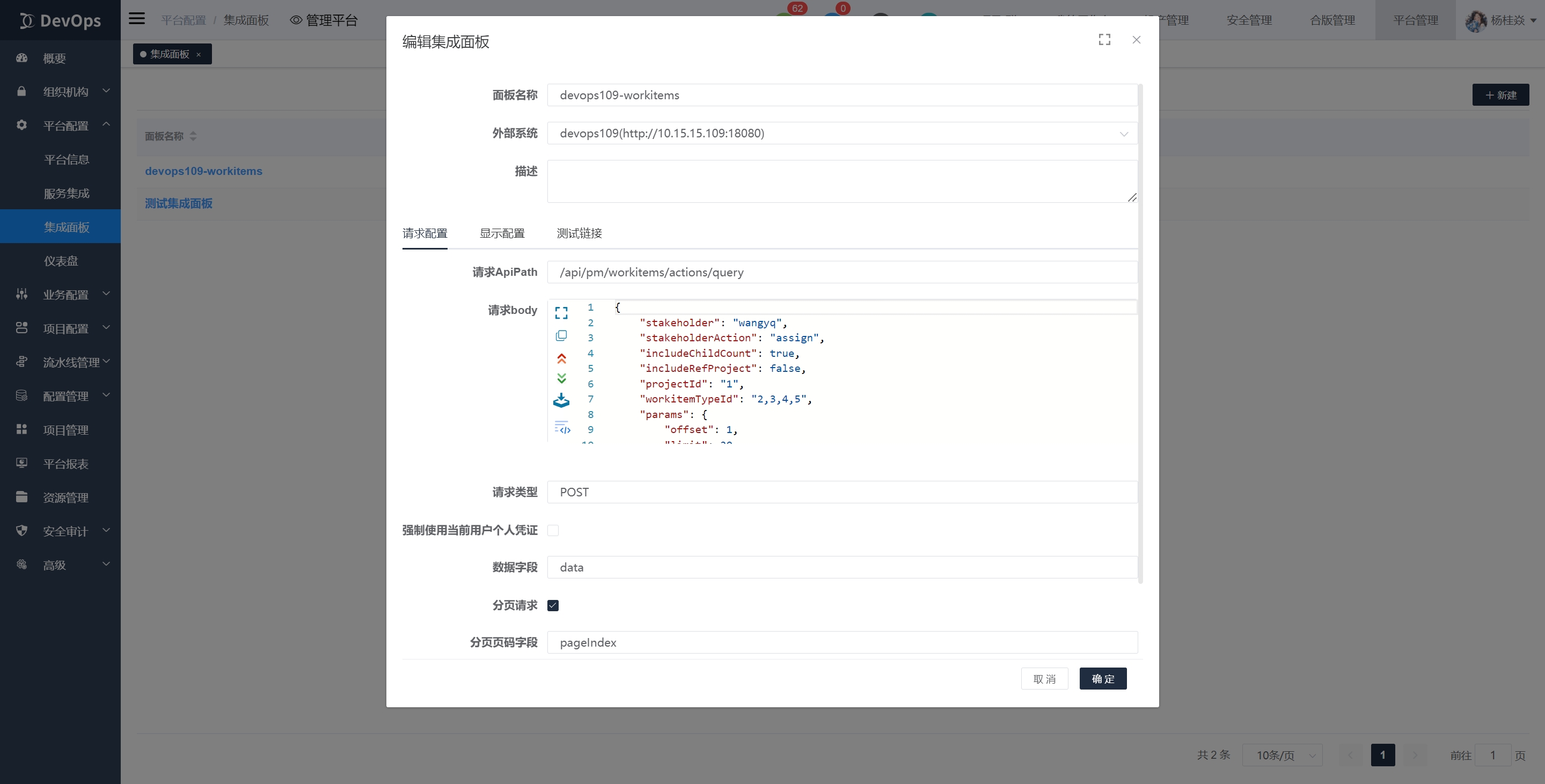This screenshot has height=784, width=1545.
Task: Open the 10条/页 page size dropdown
Action: 1282,755
